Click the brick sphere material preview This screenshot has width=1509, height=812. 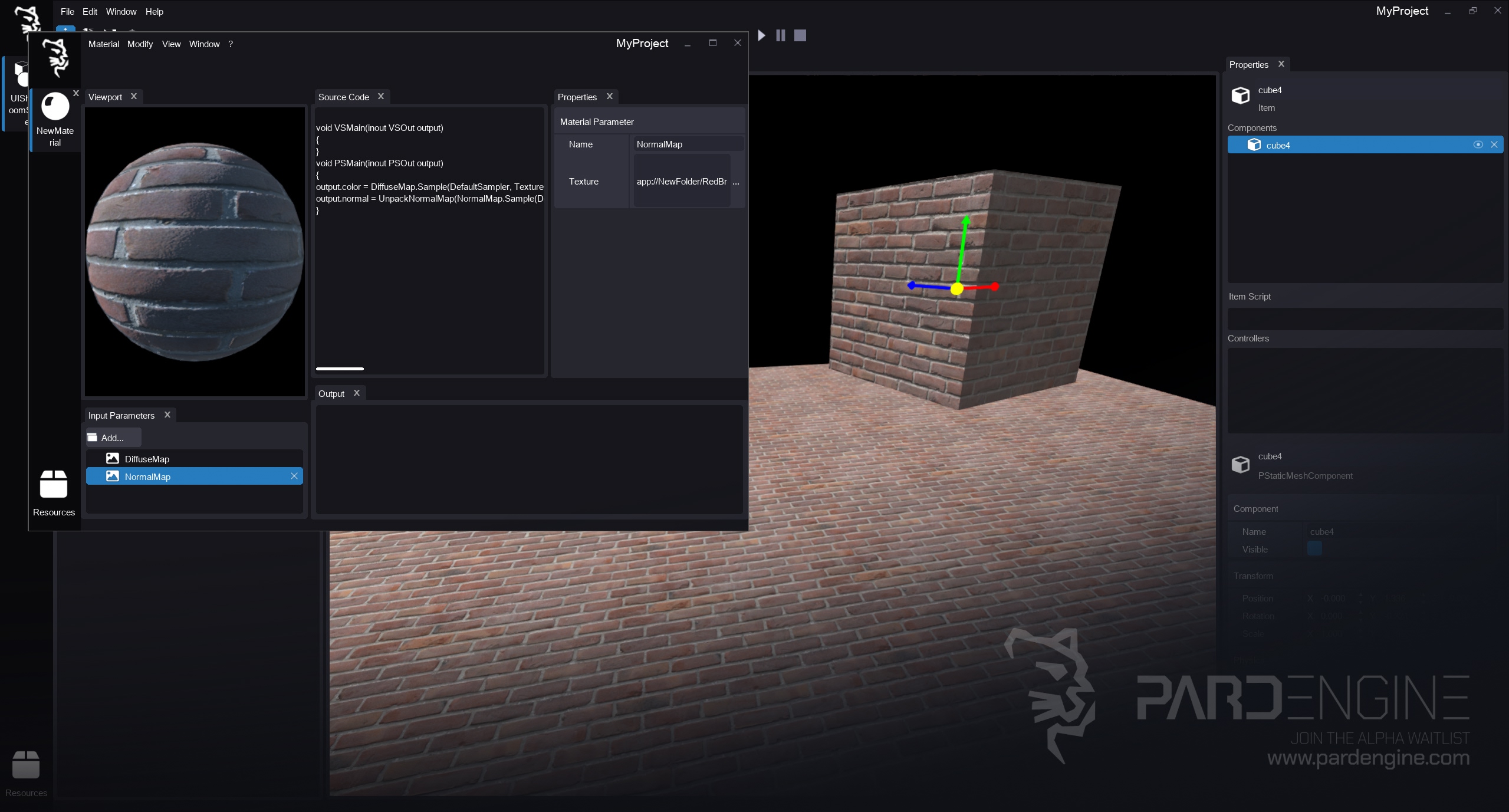195,252
